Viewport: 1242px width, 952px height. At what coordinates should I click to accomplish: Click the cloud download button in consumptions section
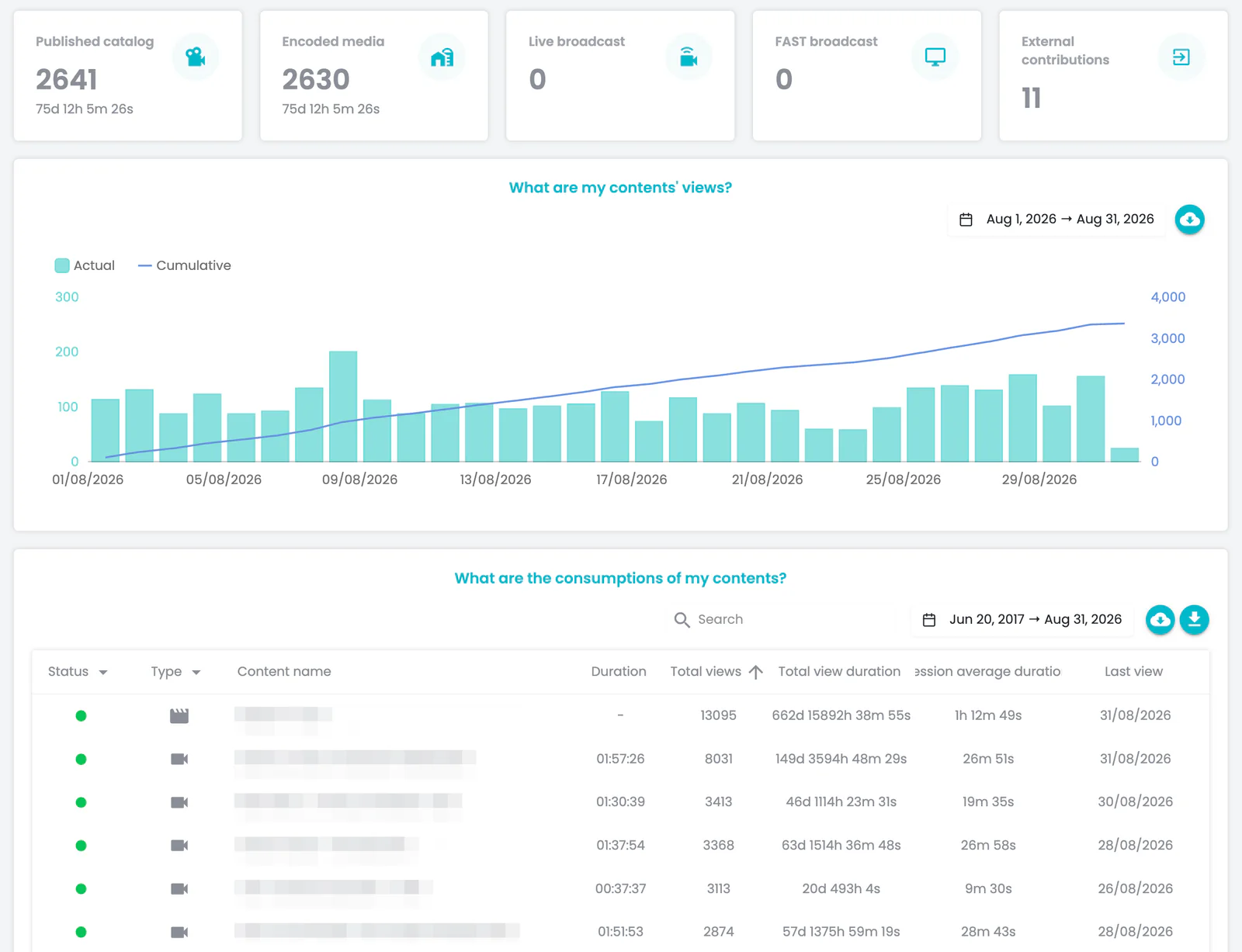pos(1160,619)
